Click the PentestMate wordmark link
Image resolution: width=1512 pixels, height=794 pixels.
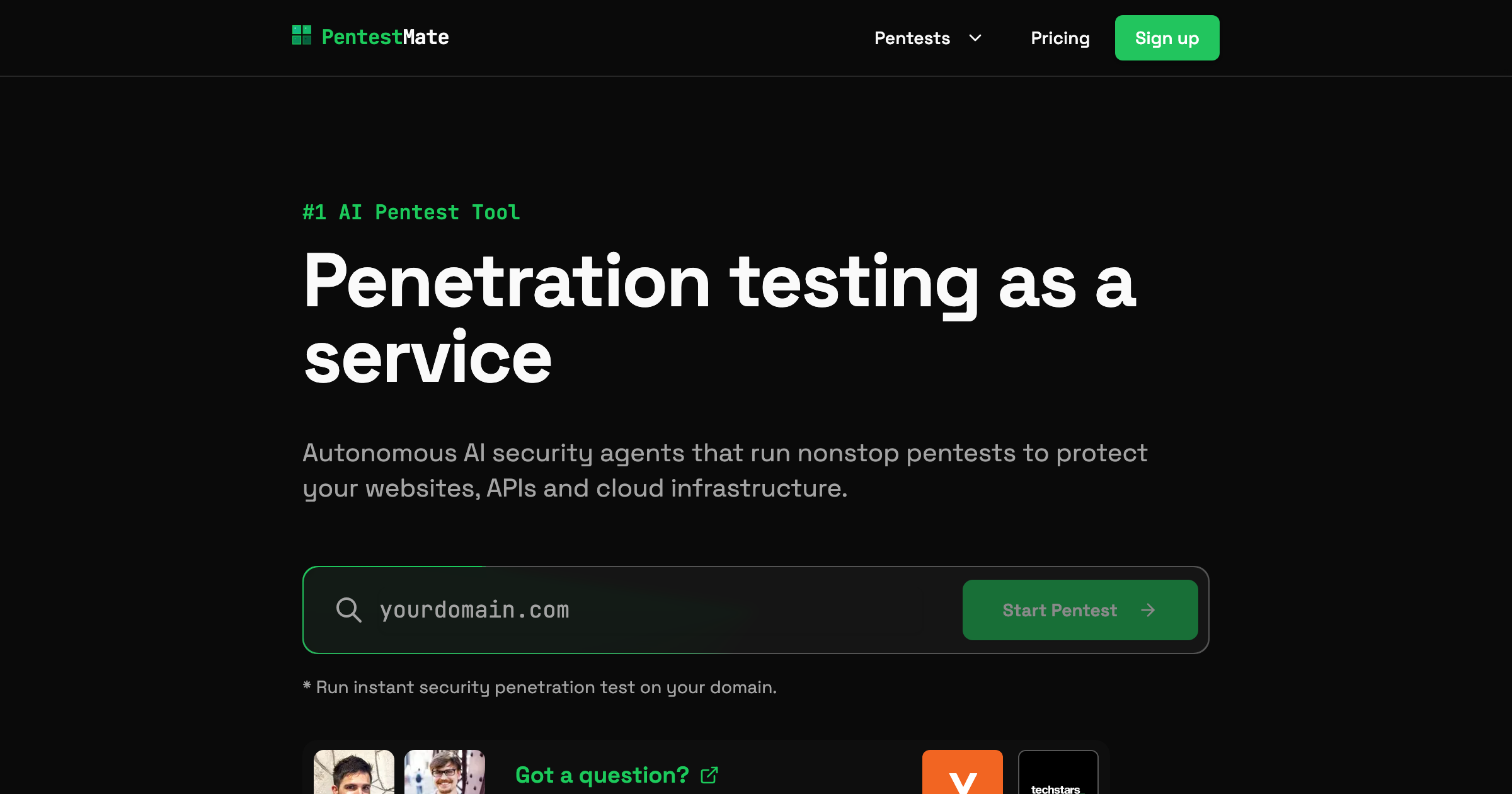(x=384, y=37)
